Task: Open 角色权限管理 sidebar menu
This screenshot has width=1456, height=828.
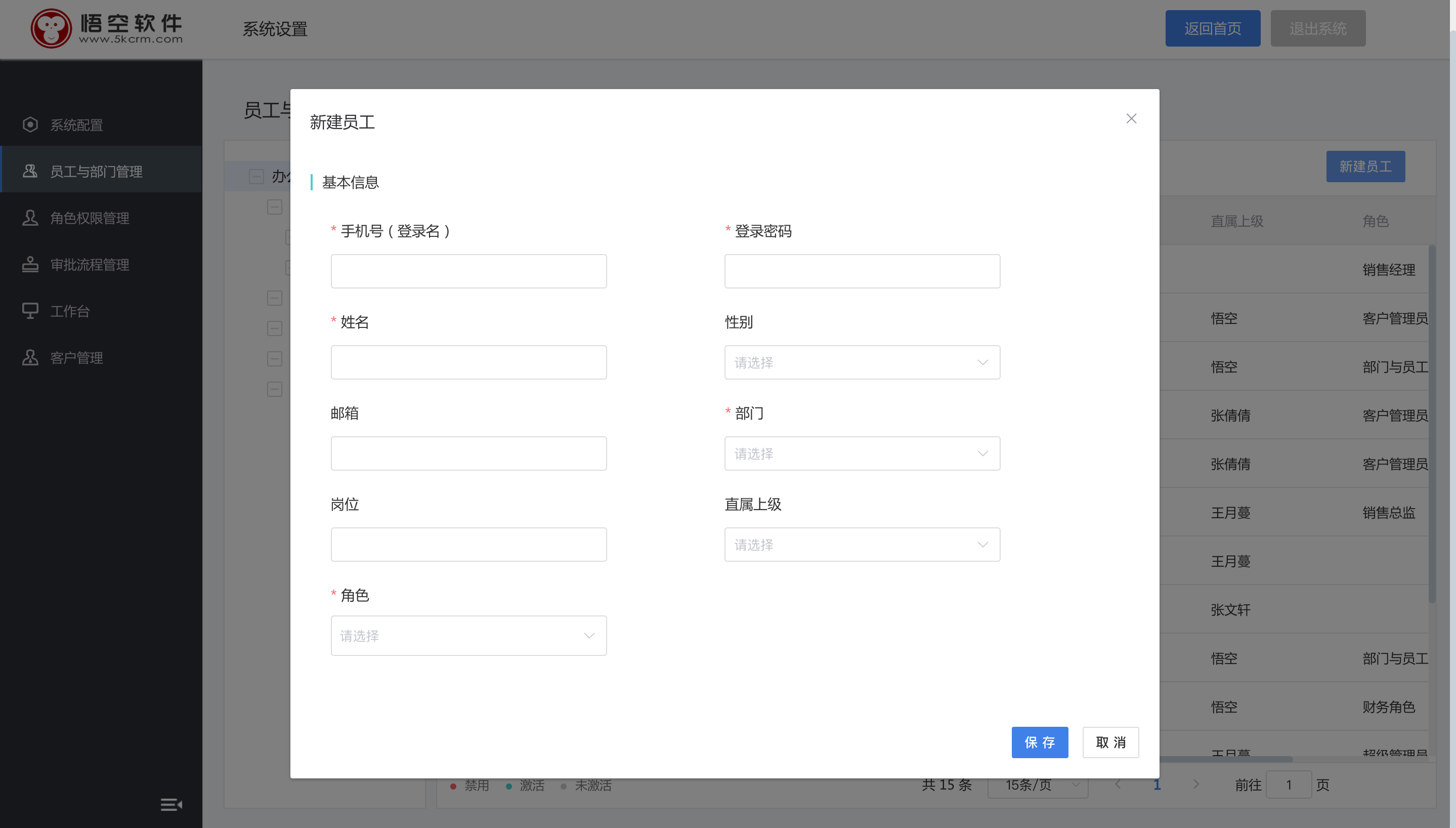Action: tap(101, 218)
